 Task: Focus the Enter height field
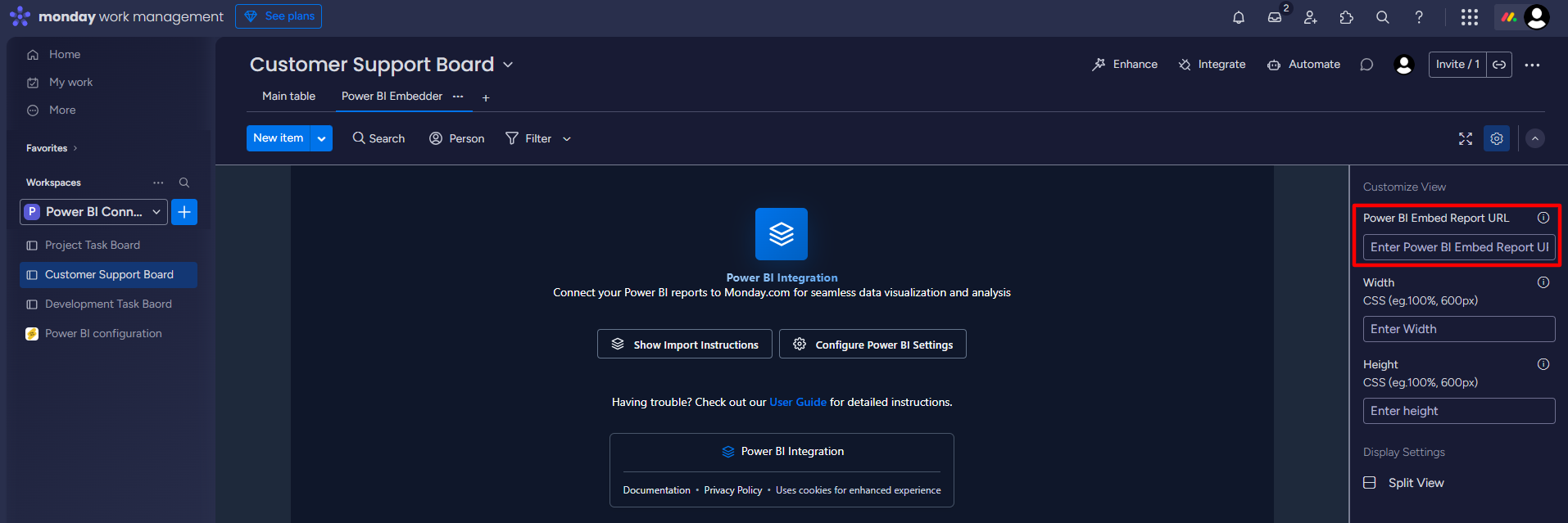(x=1459, y=411)
